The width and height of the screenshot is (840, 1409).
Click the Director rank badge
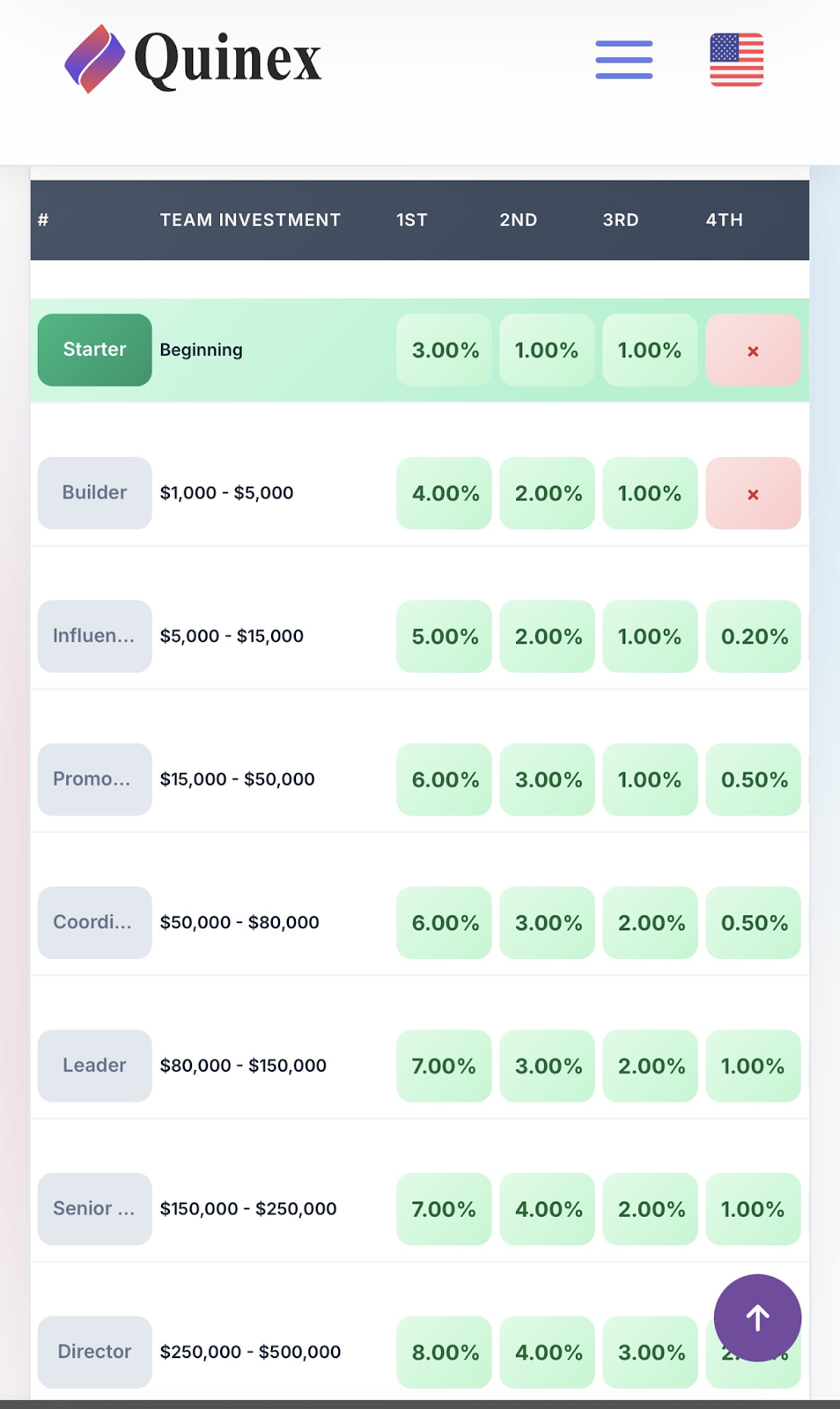(94, 1352)
